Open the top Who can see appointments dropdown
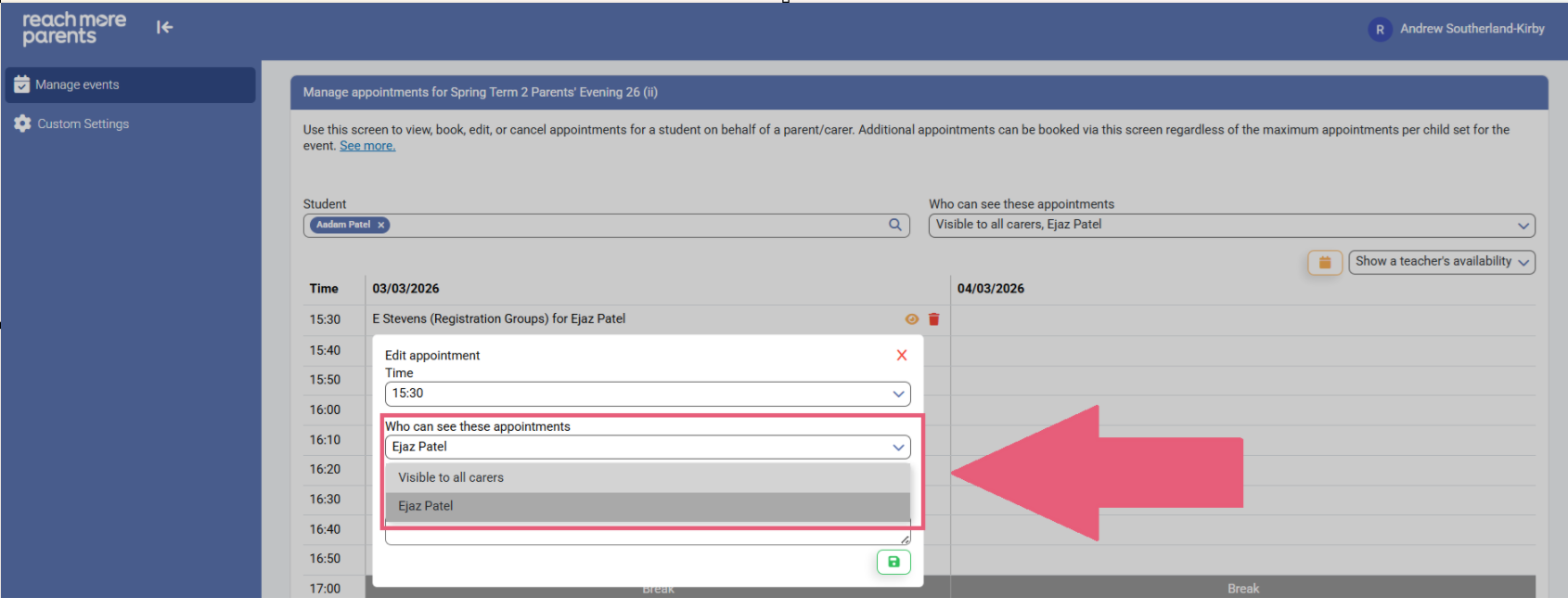The height and width of the screenshot is (598, 1568). [1231, 225]
